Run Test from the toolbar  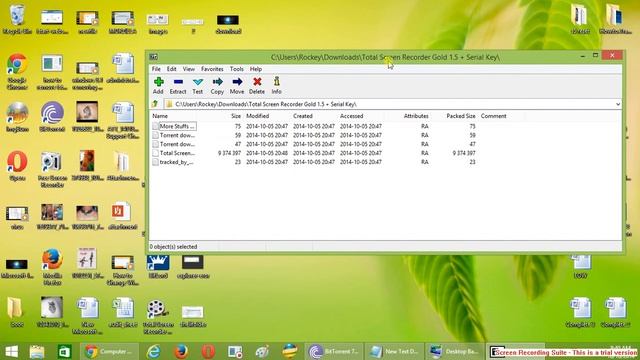(198, 86)
